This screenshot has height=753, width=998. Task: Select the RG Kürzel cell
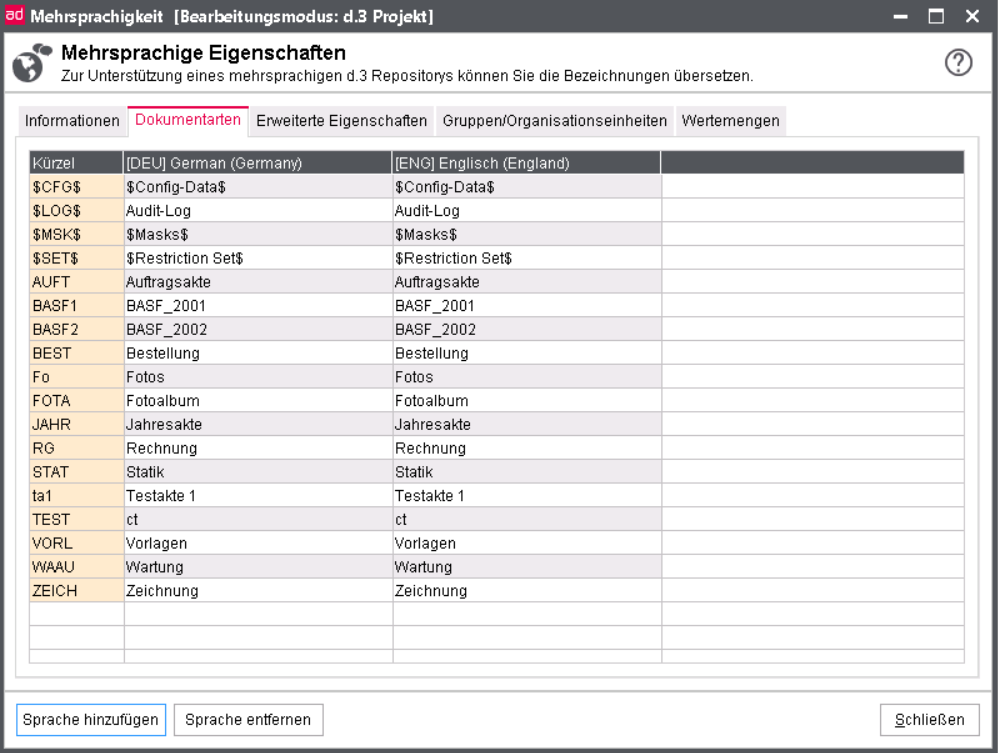point(76,448)
